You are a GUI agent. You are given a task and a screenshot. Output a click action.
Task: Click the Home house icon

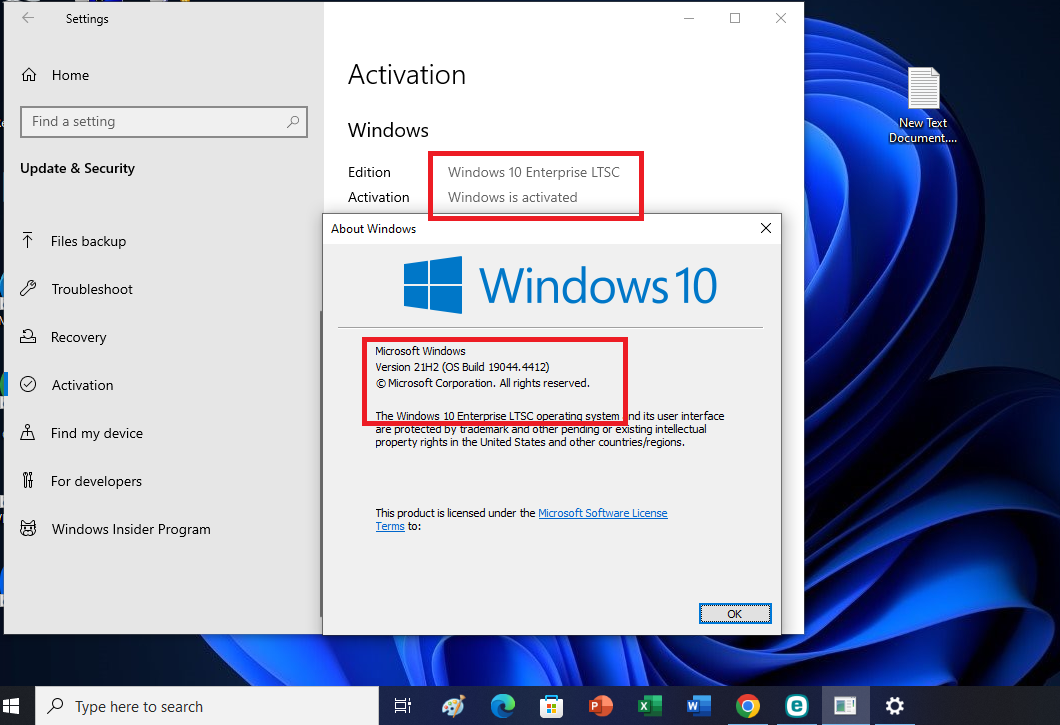pos(29,74)
